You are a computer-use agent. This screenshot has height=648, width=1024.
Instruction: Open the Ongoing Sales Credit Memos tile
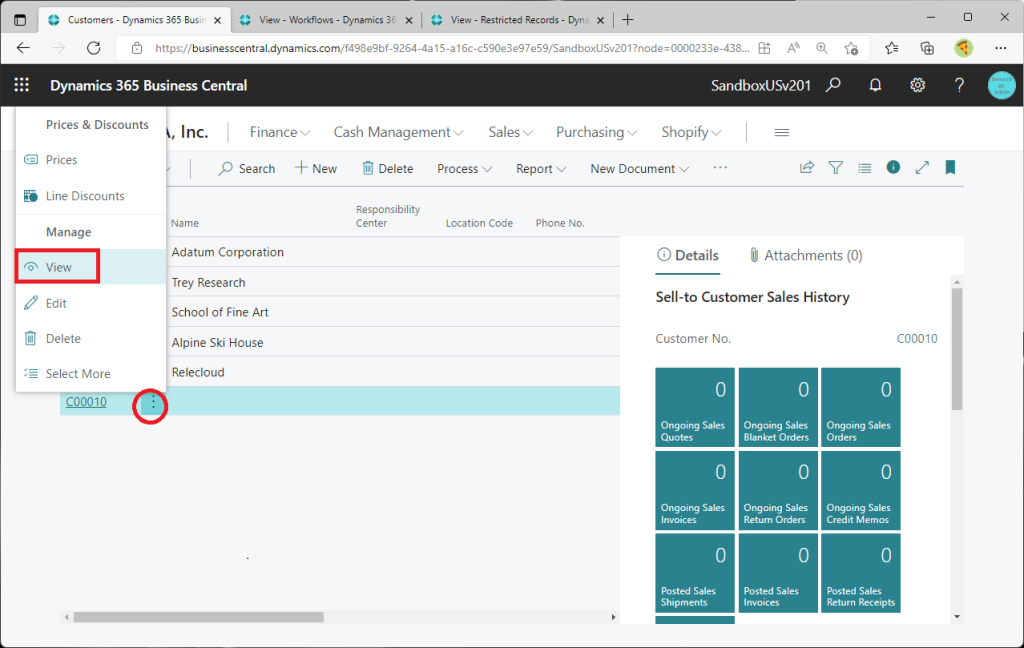pos(861,490)
